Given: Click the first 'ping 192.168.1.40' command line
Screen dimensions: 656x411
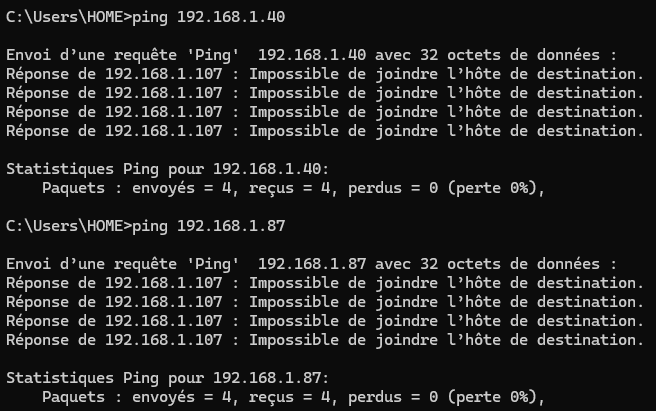Looking at the screenshot, I should coord(146,17).
